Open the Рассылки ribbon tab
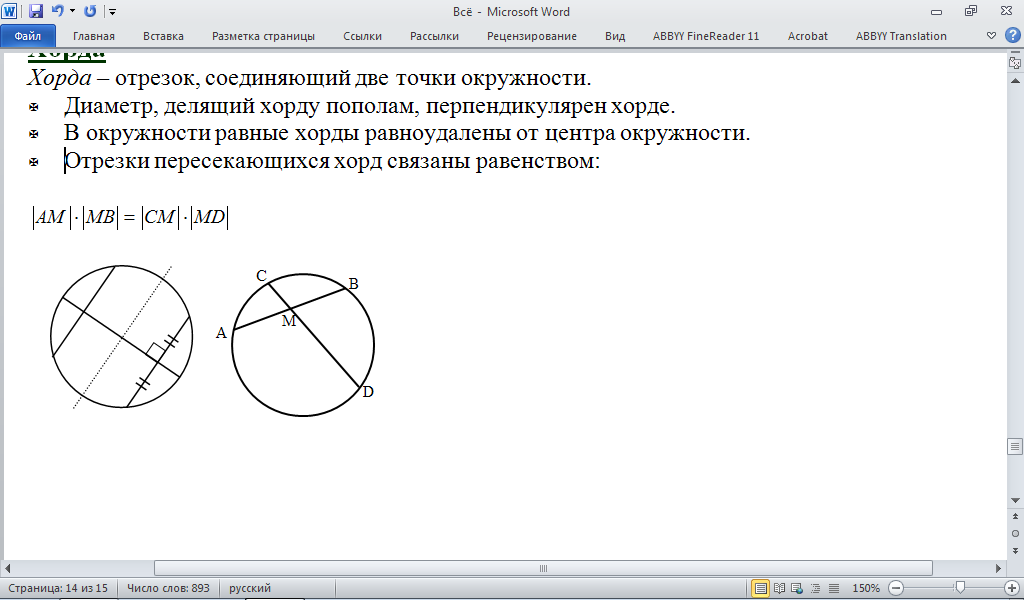 click(434, 36)
